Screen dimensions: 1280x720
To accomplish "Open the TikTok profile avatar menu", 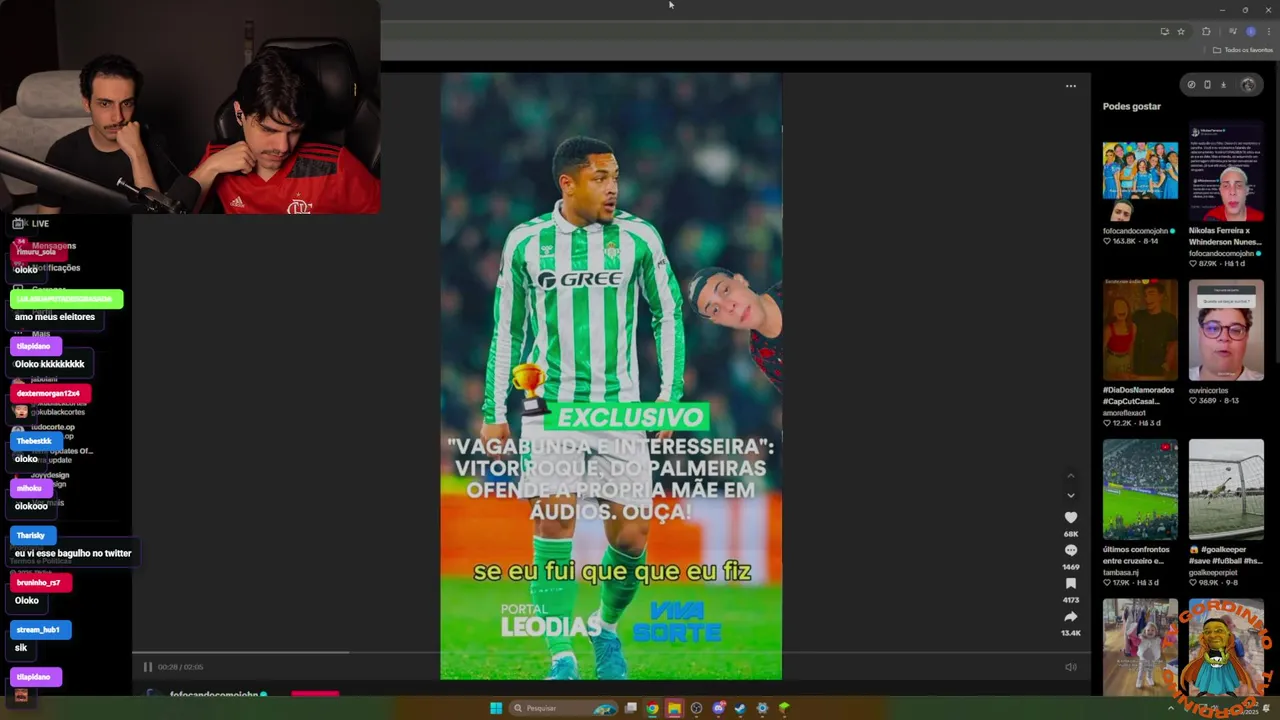I will [x=1247, y=85].
